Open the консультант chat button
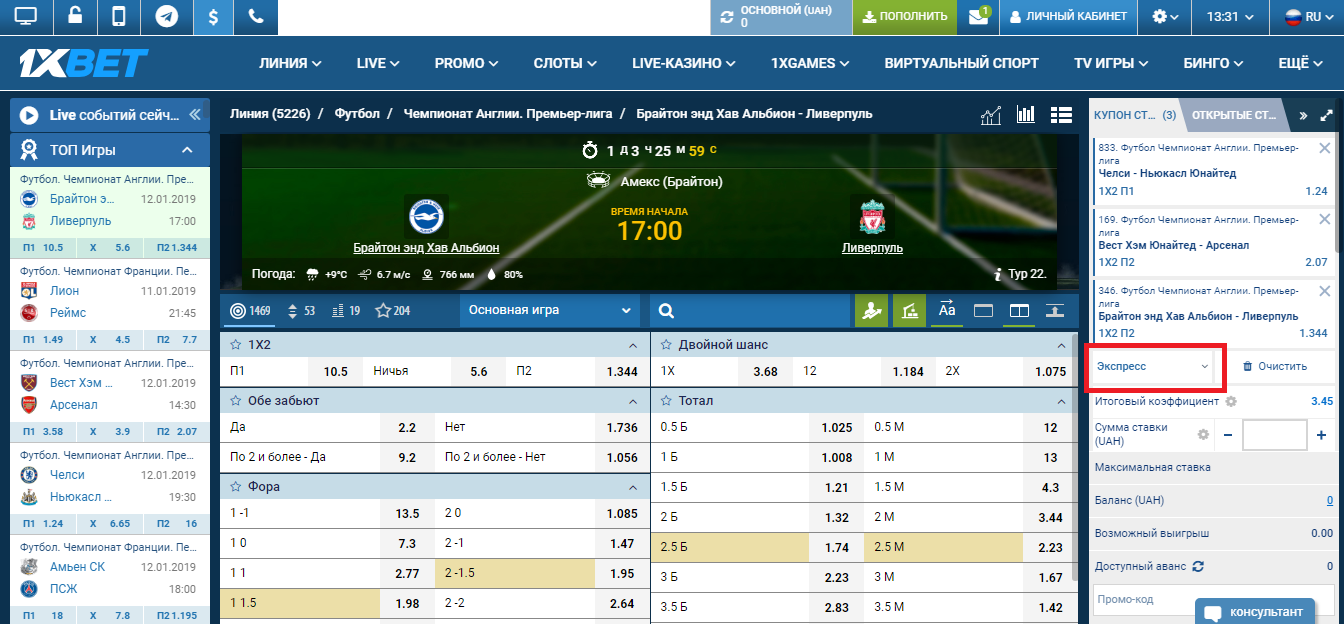Screen dimensions: 1344x624 pyautogui.click(x=1256, y=611)
